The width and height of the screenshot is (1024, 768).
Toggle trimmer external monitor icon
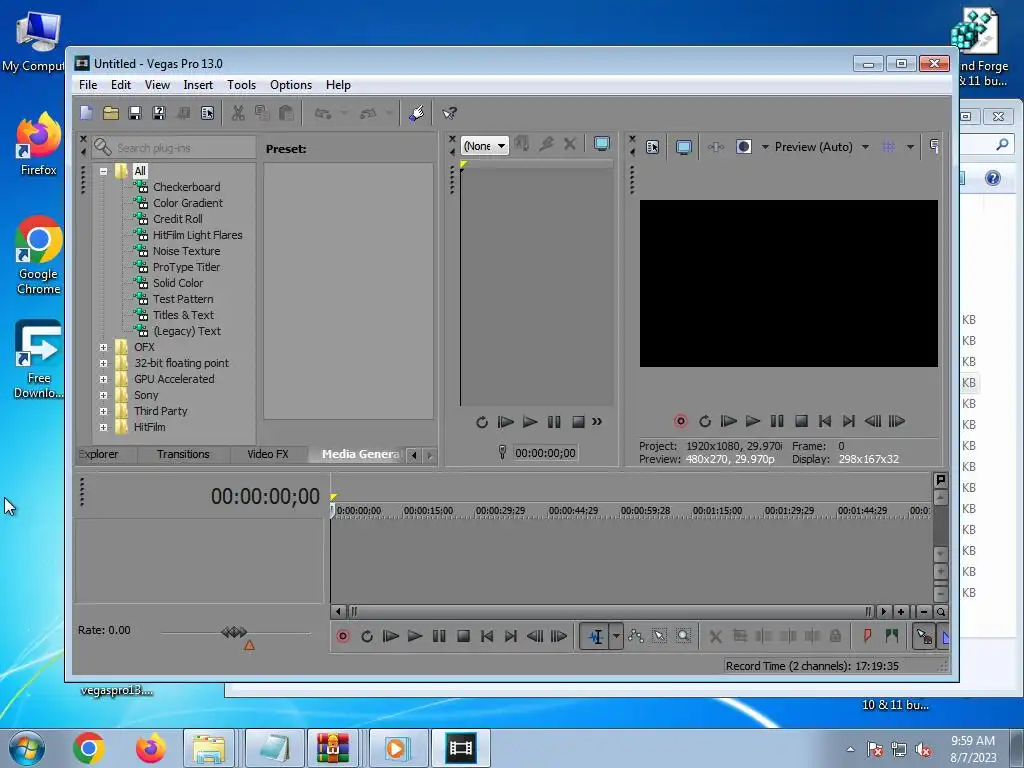tap(601, 144)
